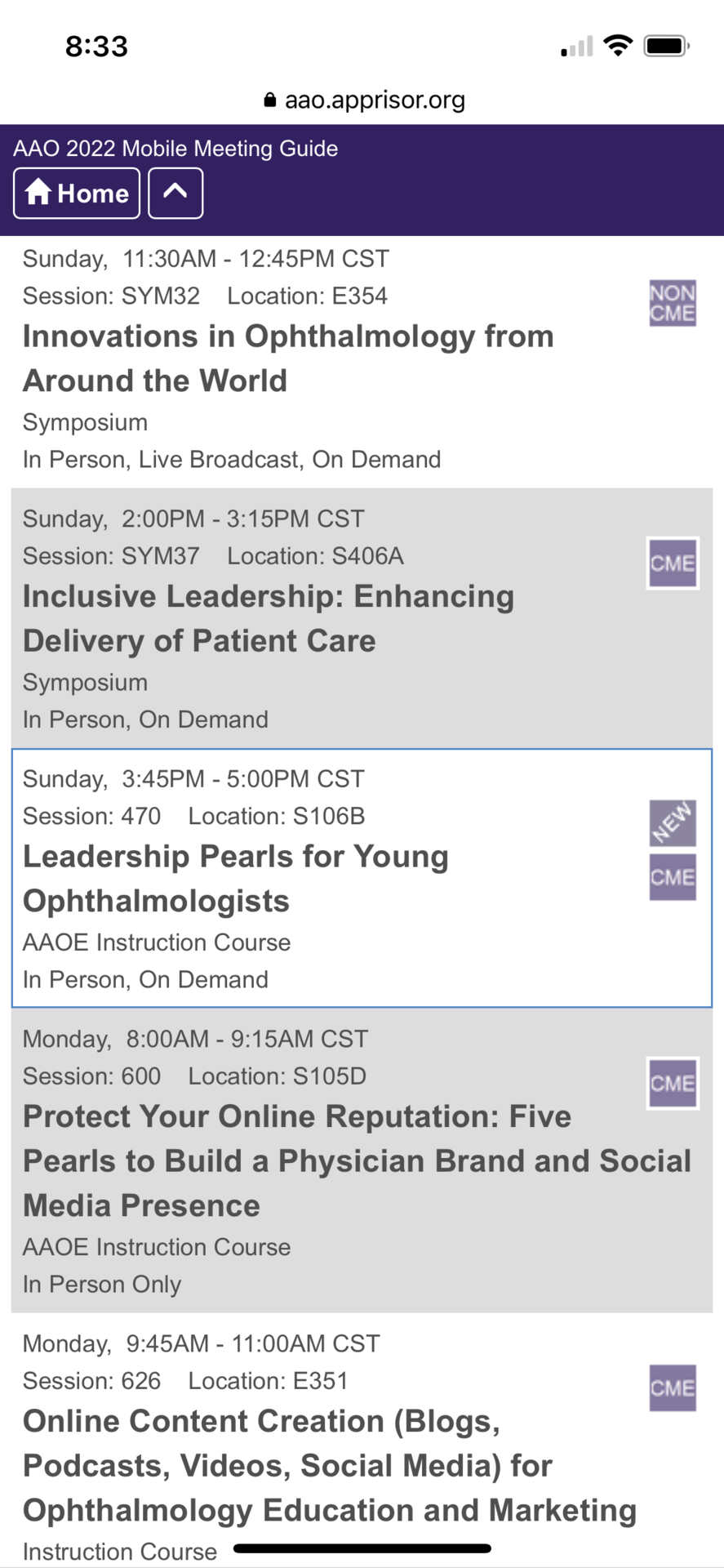Collapse the header using the up chevron
The height and width of the screenshot is (1568, 724).
click(175, 194)
